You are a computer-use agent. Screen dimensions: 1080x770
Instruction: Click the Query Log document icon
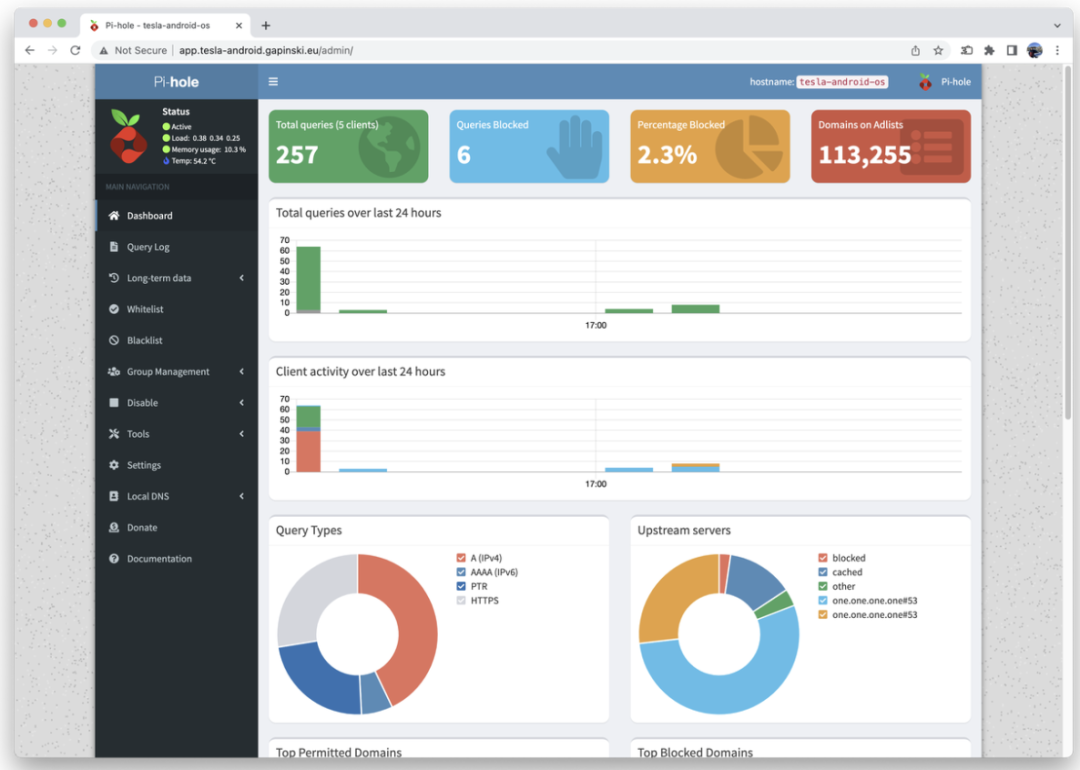[114, 247]
